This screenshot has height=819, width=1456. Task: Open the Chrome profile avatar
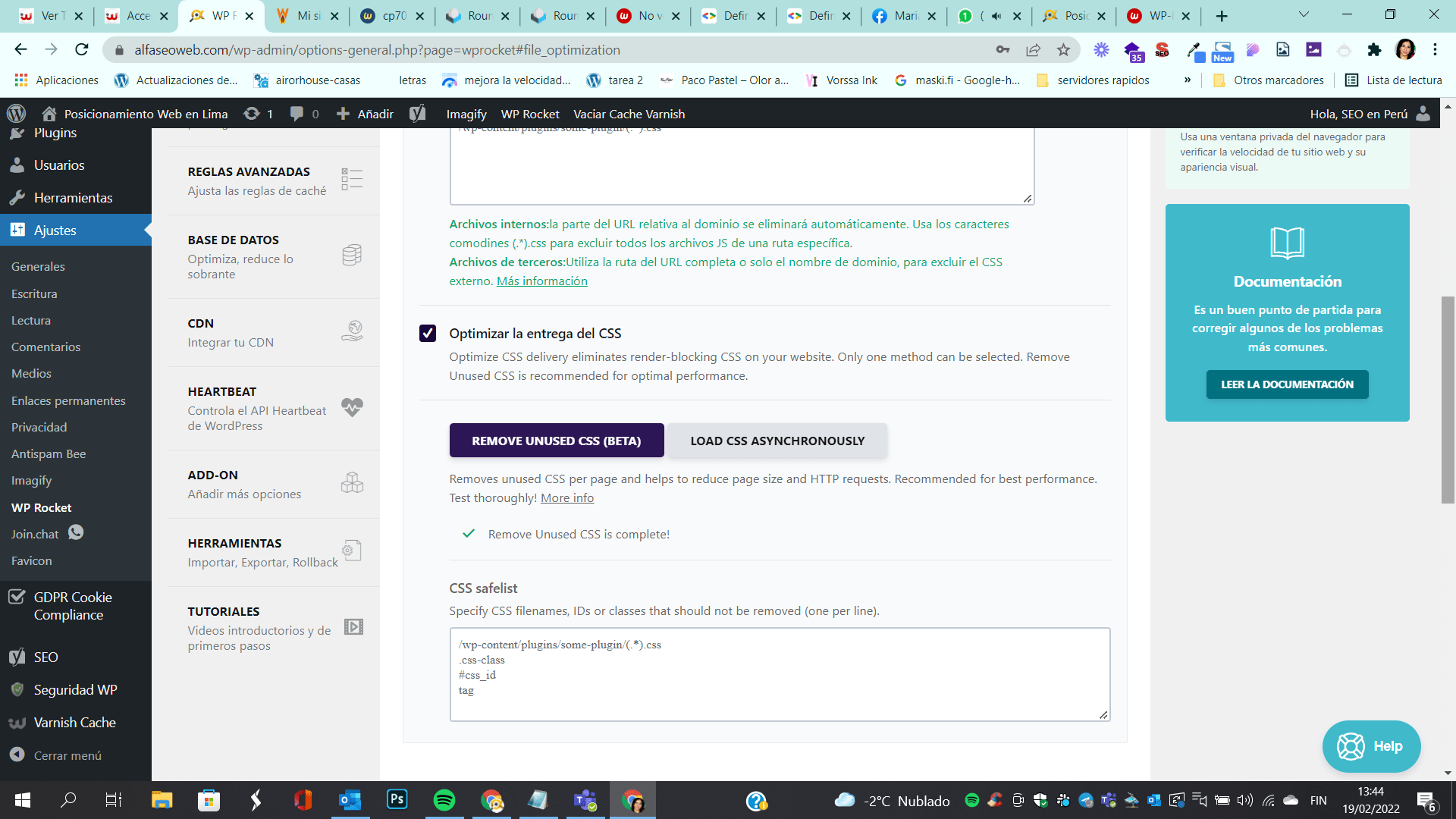pos(1405,50)
